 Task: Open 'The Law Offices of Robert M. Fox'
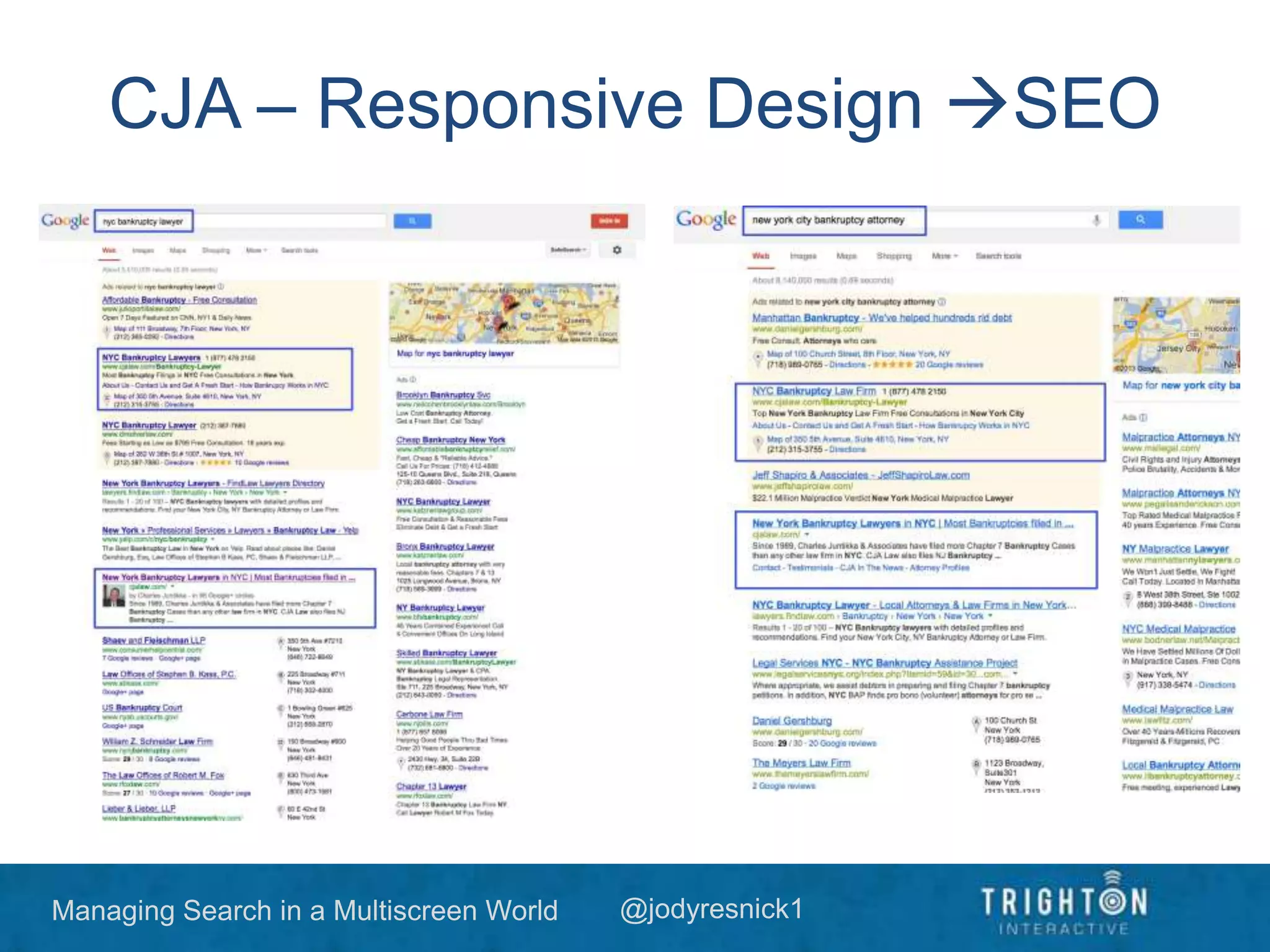point(163,775)
